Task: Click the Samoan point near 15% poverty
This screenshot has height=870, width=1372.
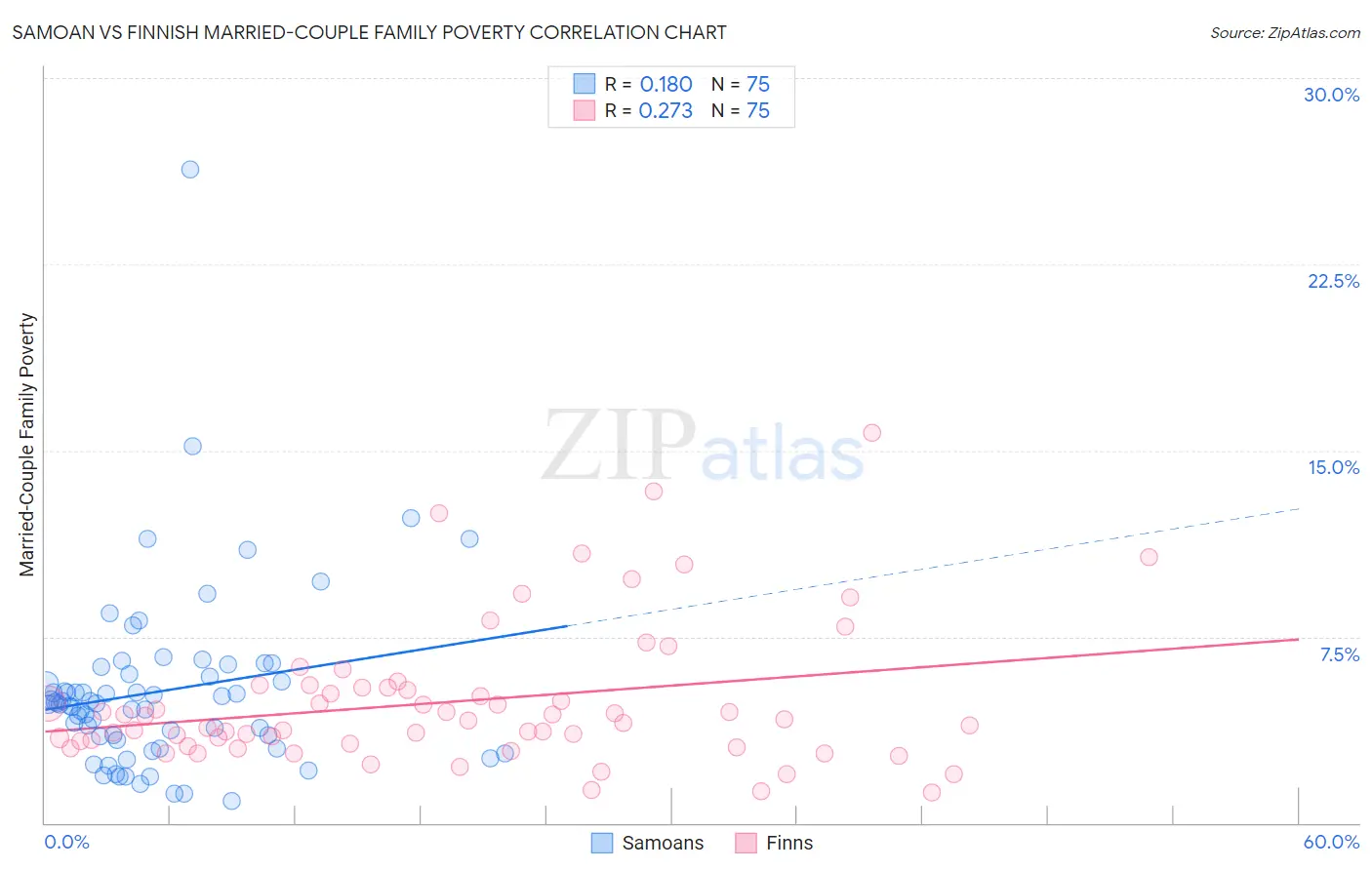Action: click(192, 446)
